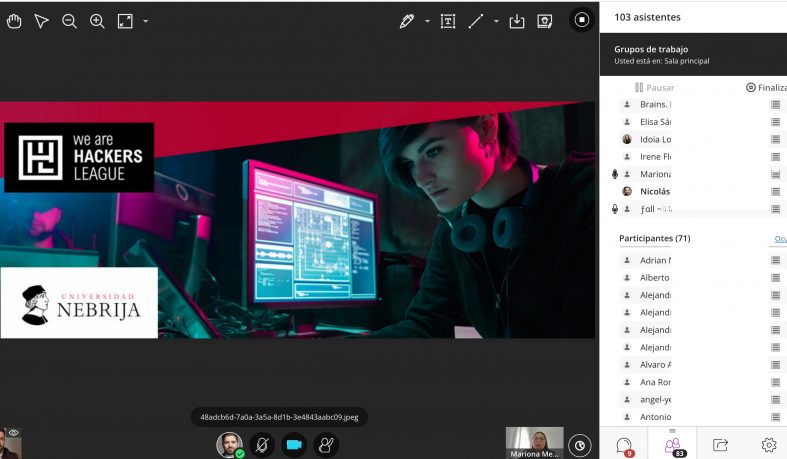Viewport: 787px width, 459px height.
Task: Click the Ocultar link beside Participantes
Action: pyautogui.click(x=779, y=239)
